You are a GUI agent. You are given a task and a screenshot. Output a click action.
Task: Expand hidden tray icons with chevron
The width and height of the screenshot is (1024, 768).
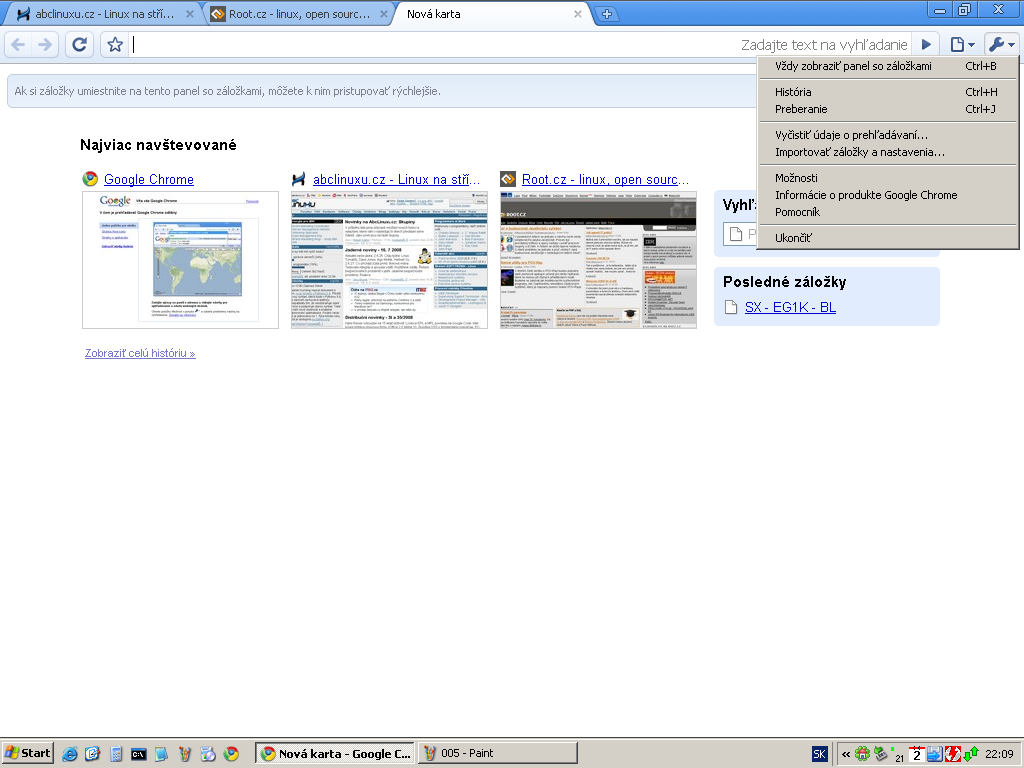846,754
